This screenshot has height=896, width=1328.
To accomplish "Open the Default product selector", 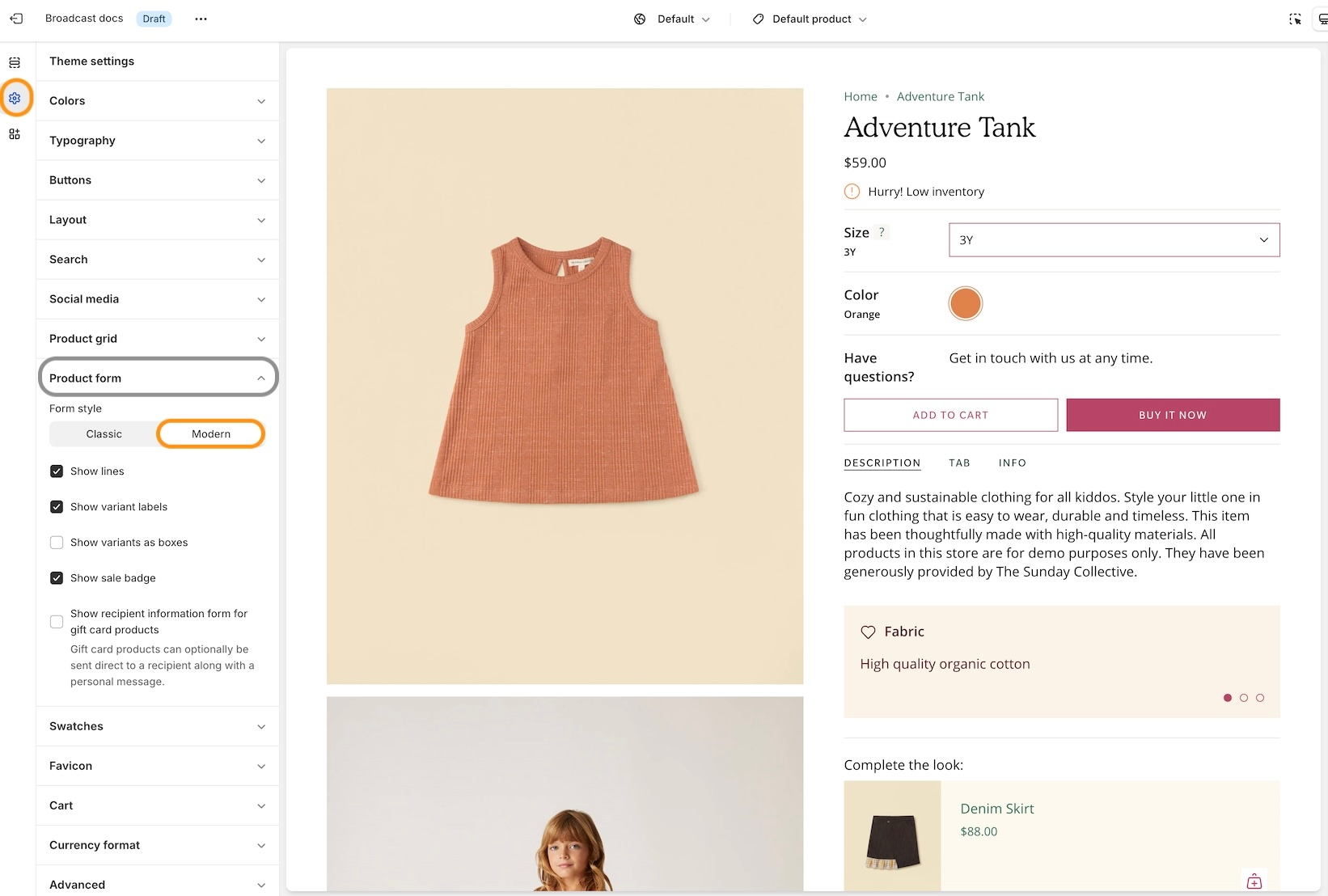I will tap(810, 19).
